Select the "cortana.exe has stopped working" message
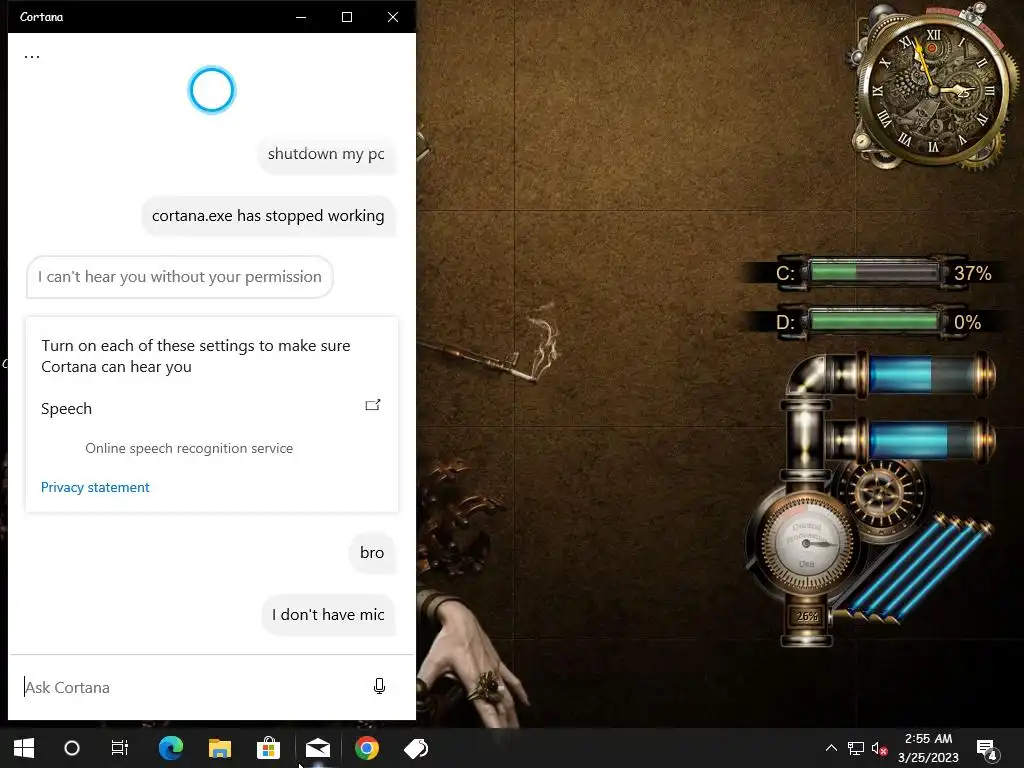The height and width of the screenshot is (768, 1024). click(268, 216)
